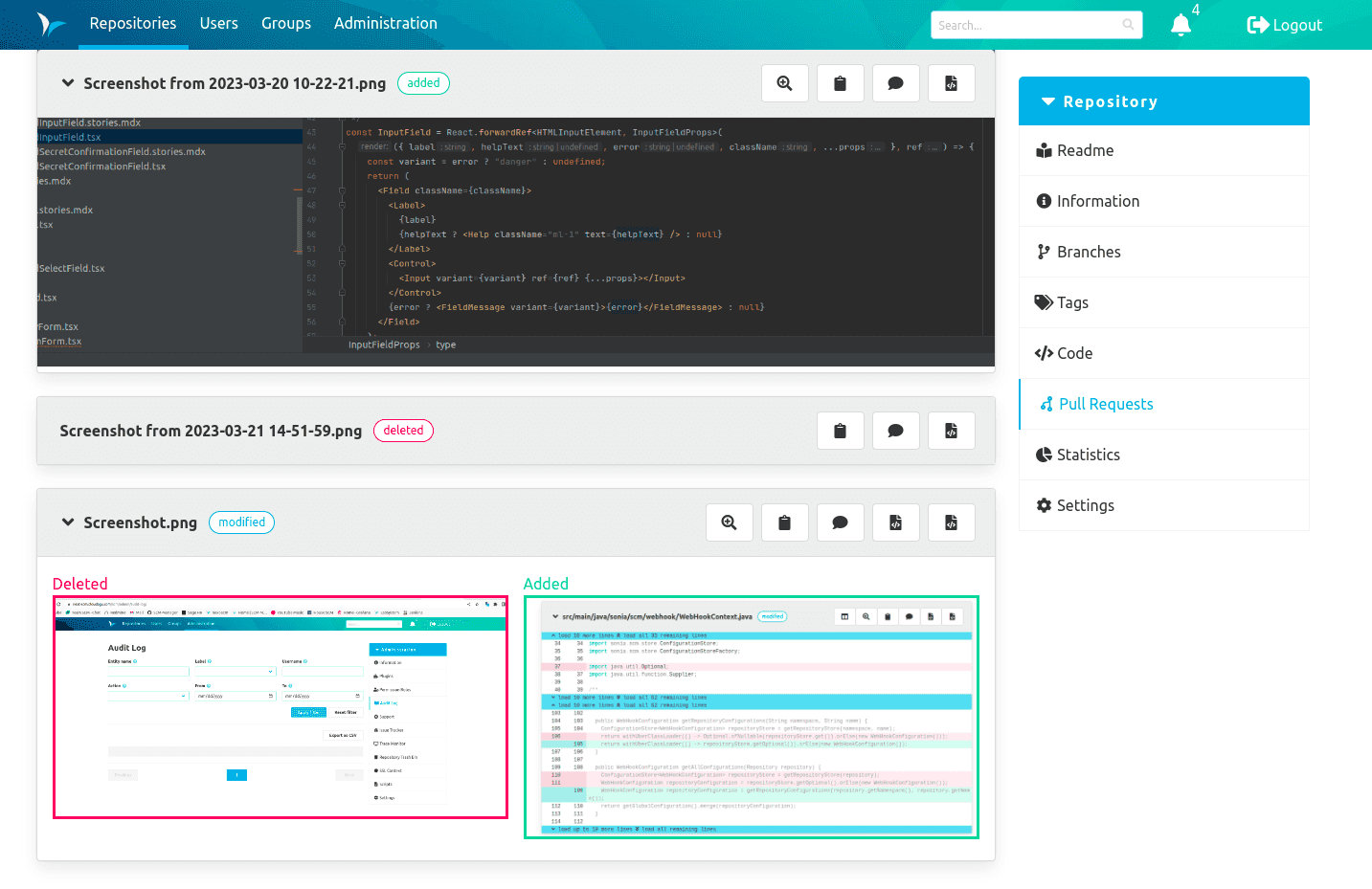Collapse the Screenshot from 2023-03-20 10-22-21.png diff

click(67, 83)
